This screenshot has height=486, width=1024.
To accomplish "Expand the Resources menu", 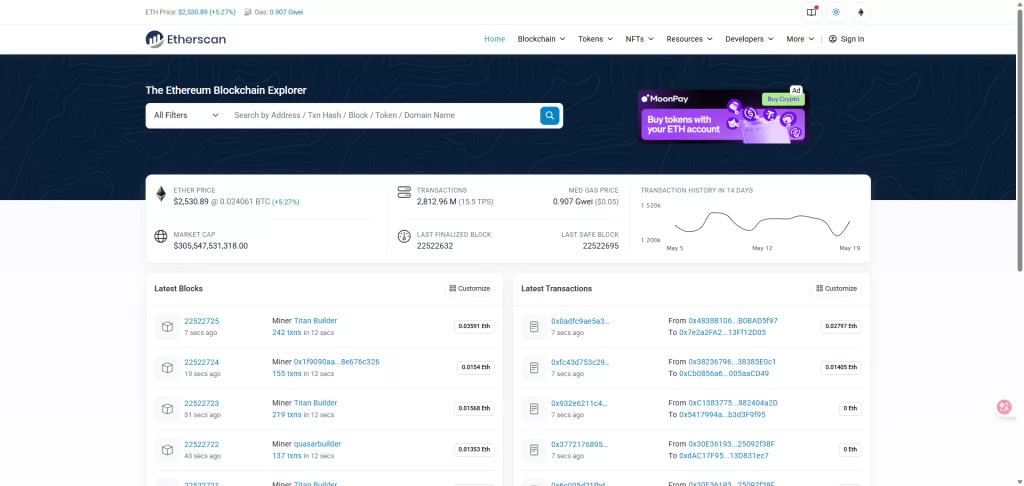I will [690, 39].
